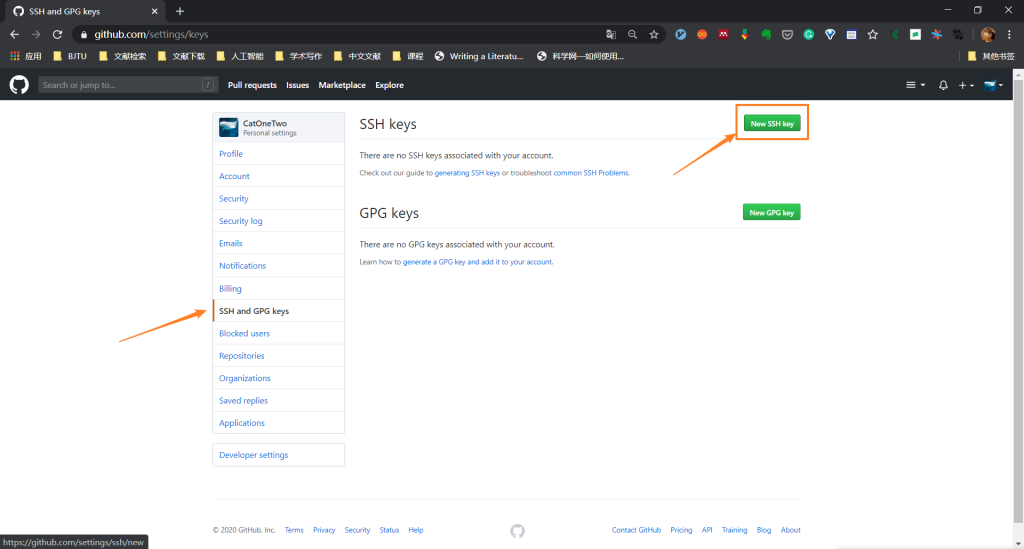Reload the page with refresh icon
Viewport: 1024px width, 549px height.
pyautogui.click(x=57, y=34)
